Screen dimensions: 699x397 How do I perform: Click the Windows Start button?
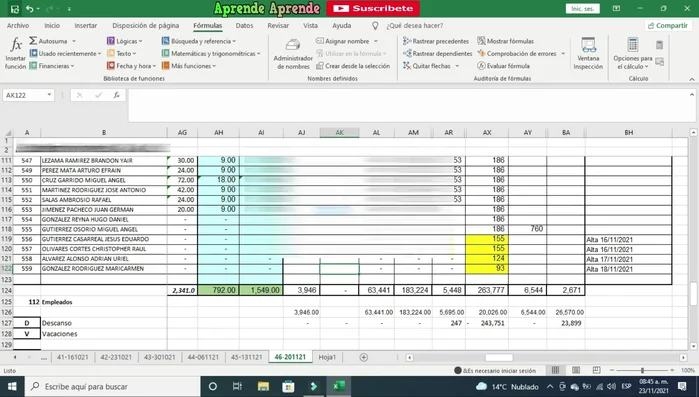tap(12, 386)
